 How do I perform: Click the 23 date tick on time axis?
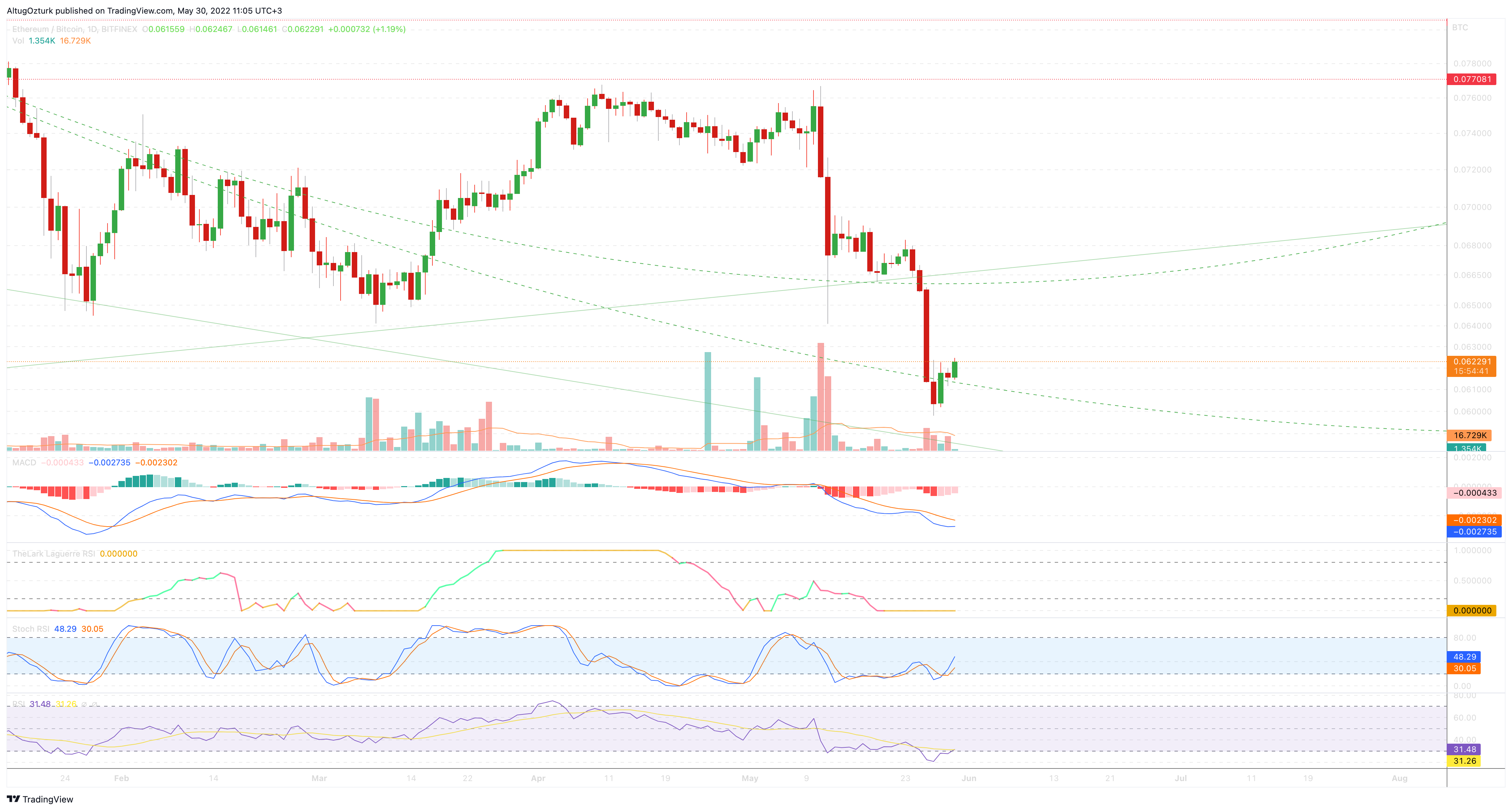coord(905,778)
